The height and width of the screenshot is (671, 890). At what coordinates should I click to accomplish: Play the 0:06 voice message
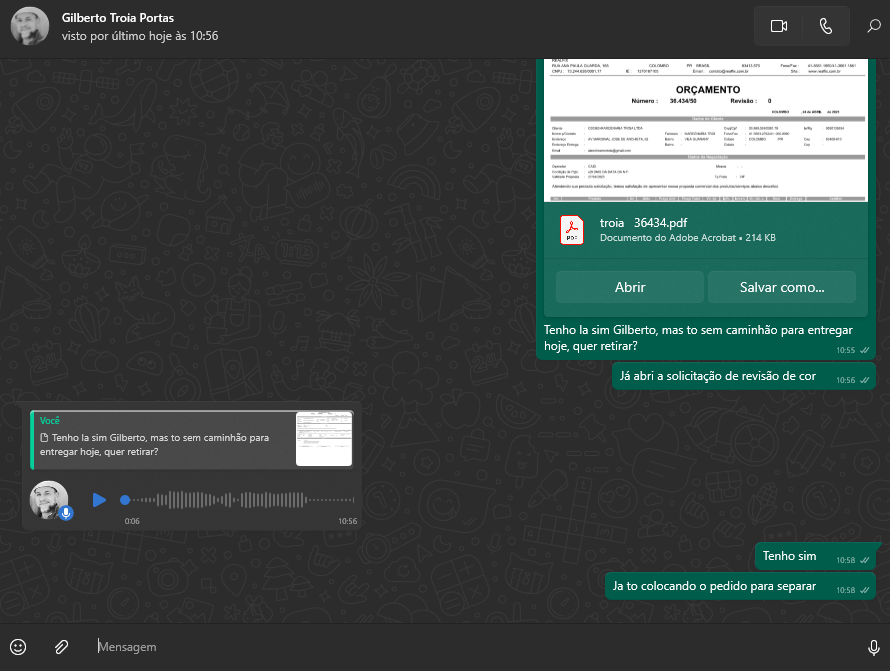point(99,499)
